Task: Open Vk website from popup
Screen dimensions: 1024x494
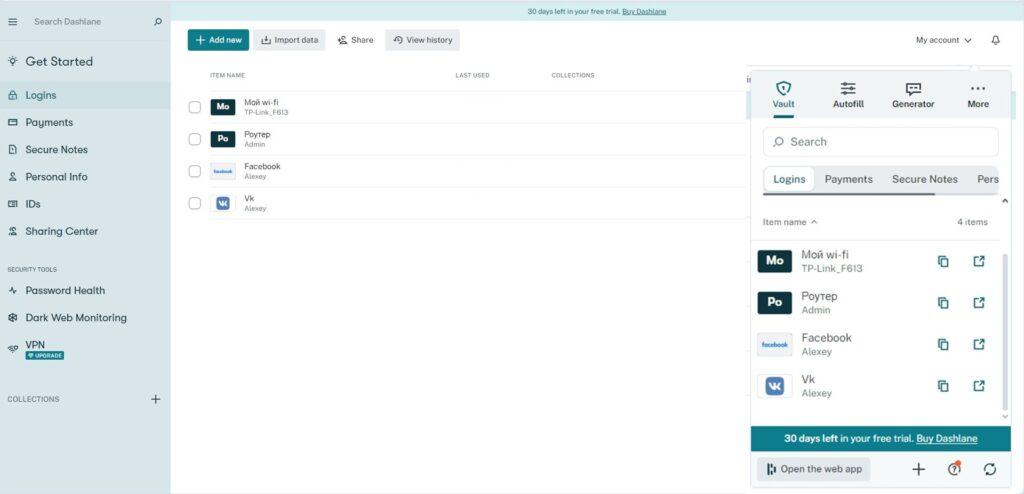Action: [x=979, y=386]
